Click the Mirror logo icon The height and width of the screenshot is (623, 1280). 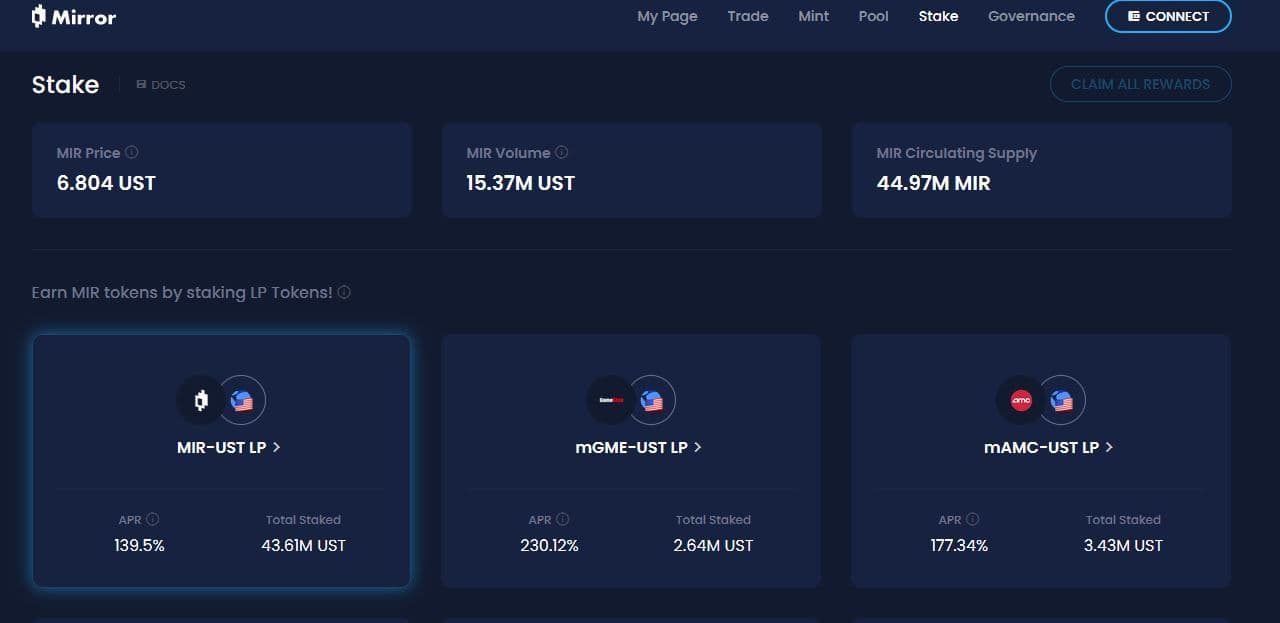(39, 16)
